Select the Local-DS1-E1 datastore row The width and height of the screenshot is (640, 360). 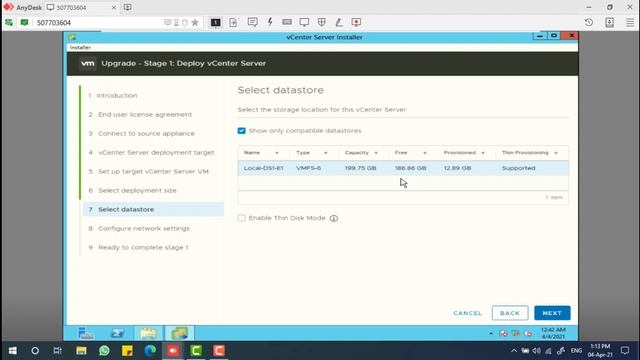pos(403,168)
